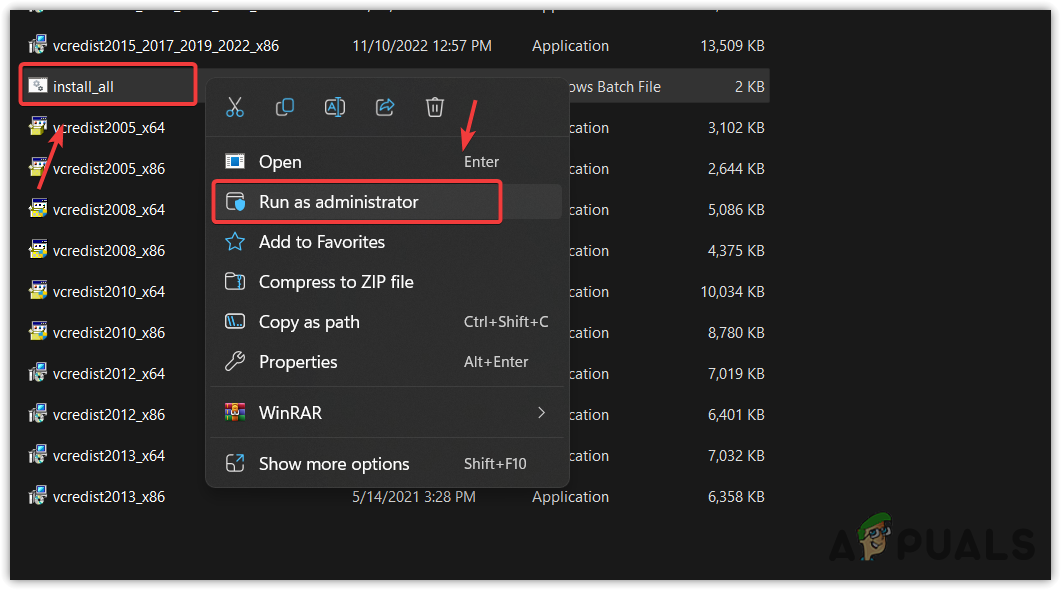Click the Copy as path icon
The width and height of the screenshot is (1061, 590).
(x=236, y=321)
